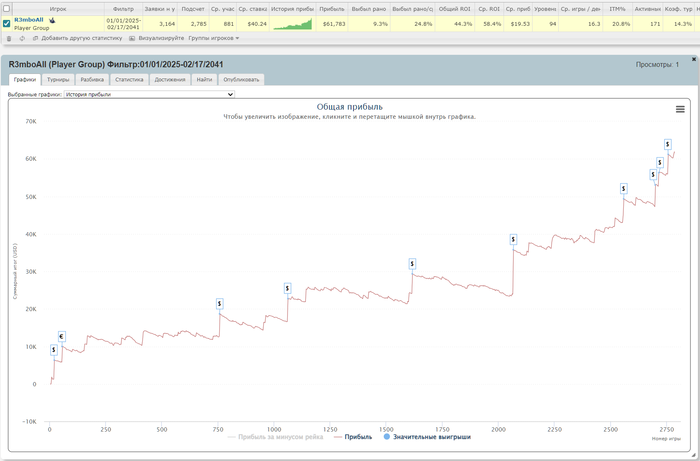The height and width of the screenshot is (461, 700).
Task: Open the Выбранные графики dropdown
Action: tap(149, 95)
